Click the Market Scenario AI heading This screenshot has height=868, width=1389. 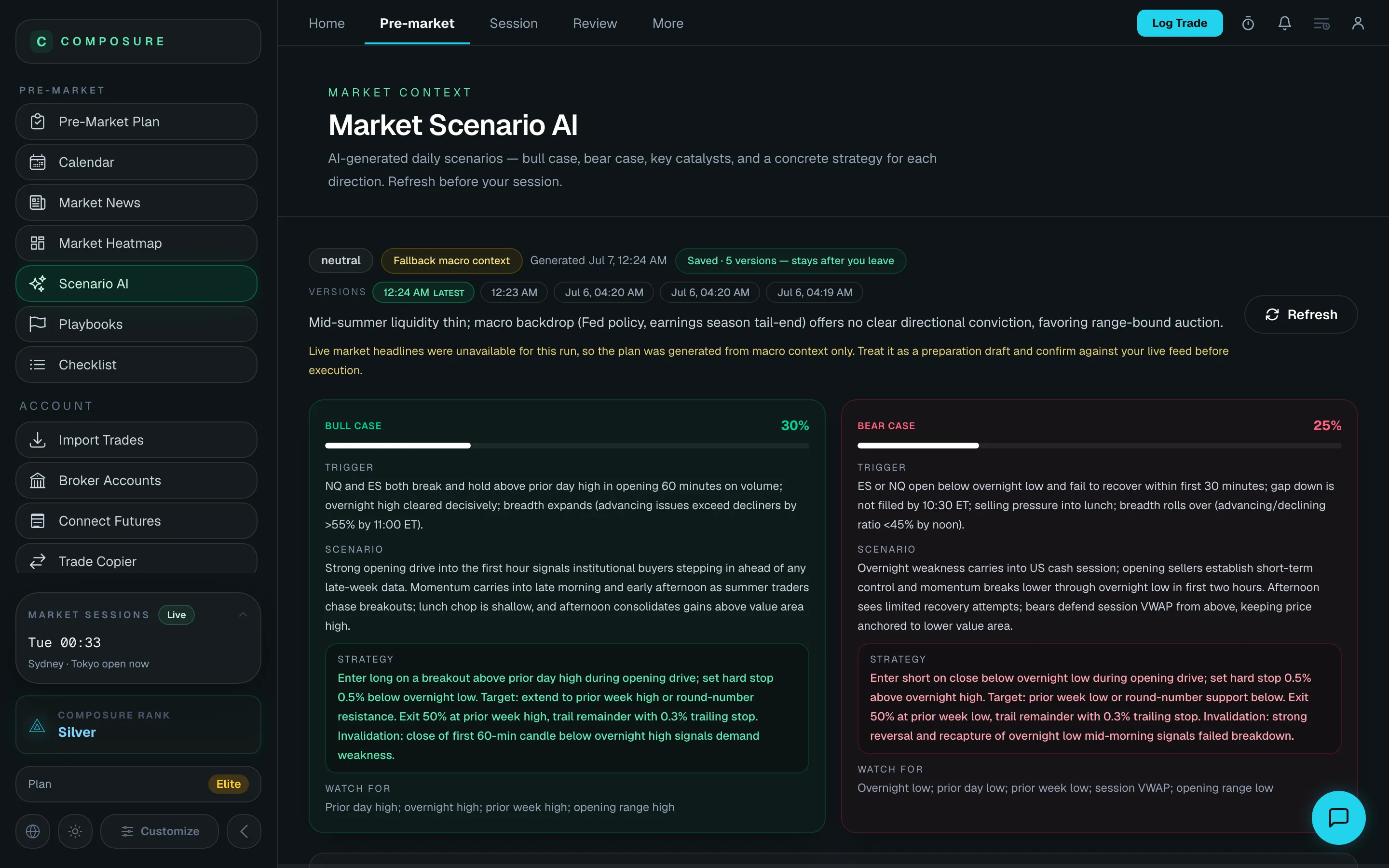point(453,124)
